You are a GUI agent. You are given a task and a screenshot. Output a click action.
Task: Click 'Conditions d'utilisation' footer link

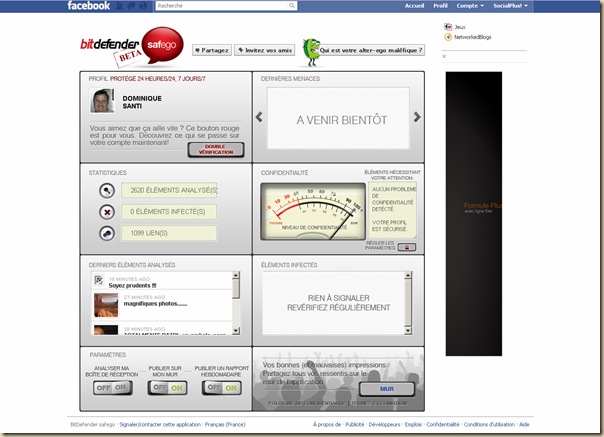pyautogui.click(x=489, y=424)
